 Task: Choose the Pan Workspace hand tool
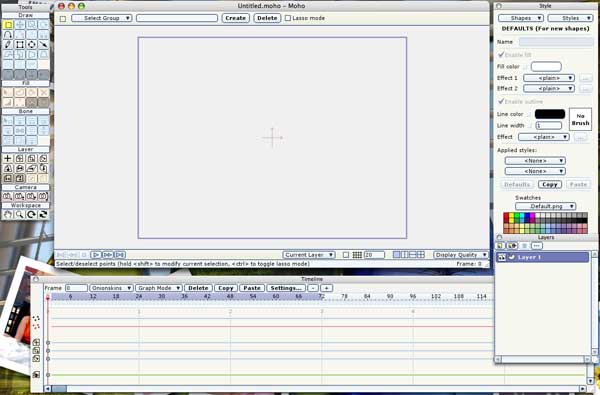coord(8,215)
